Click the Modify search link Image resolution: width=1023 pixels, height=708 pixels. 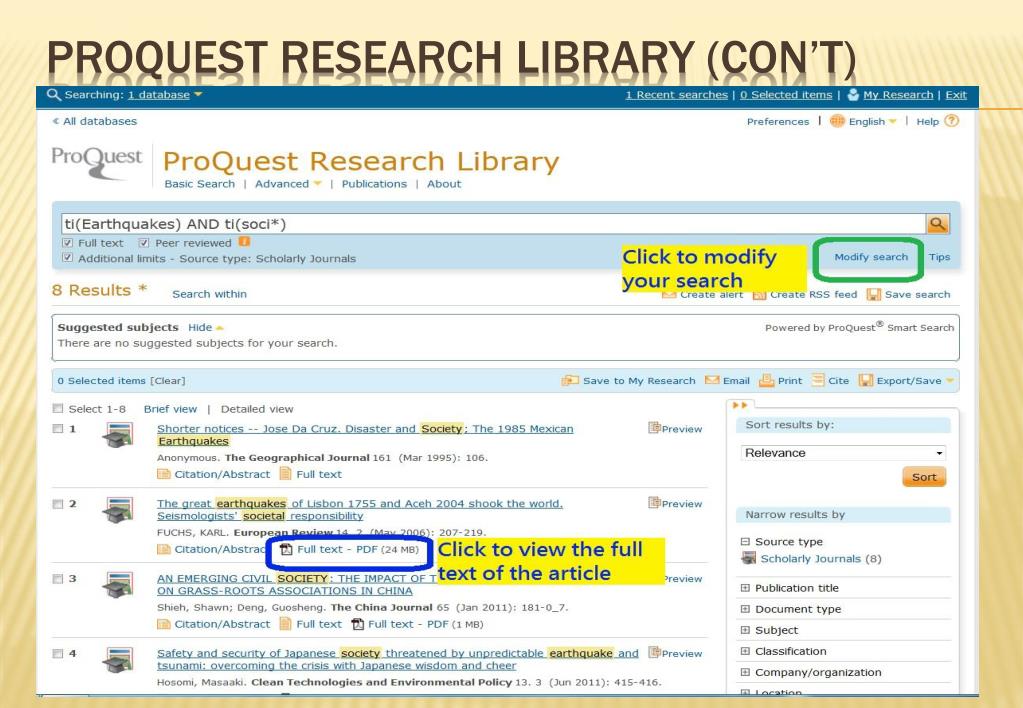point(871,257)
